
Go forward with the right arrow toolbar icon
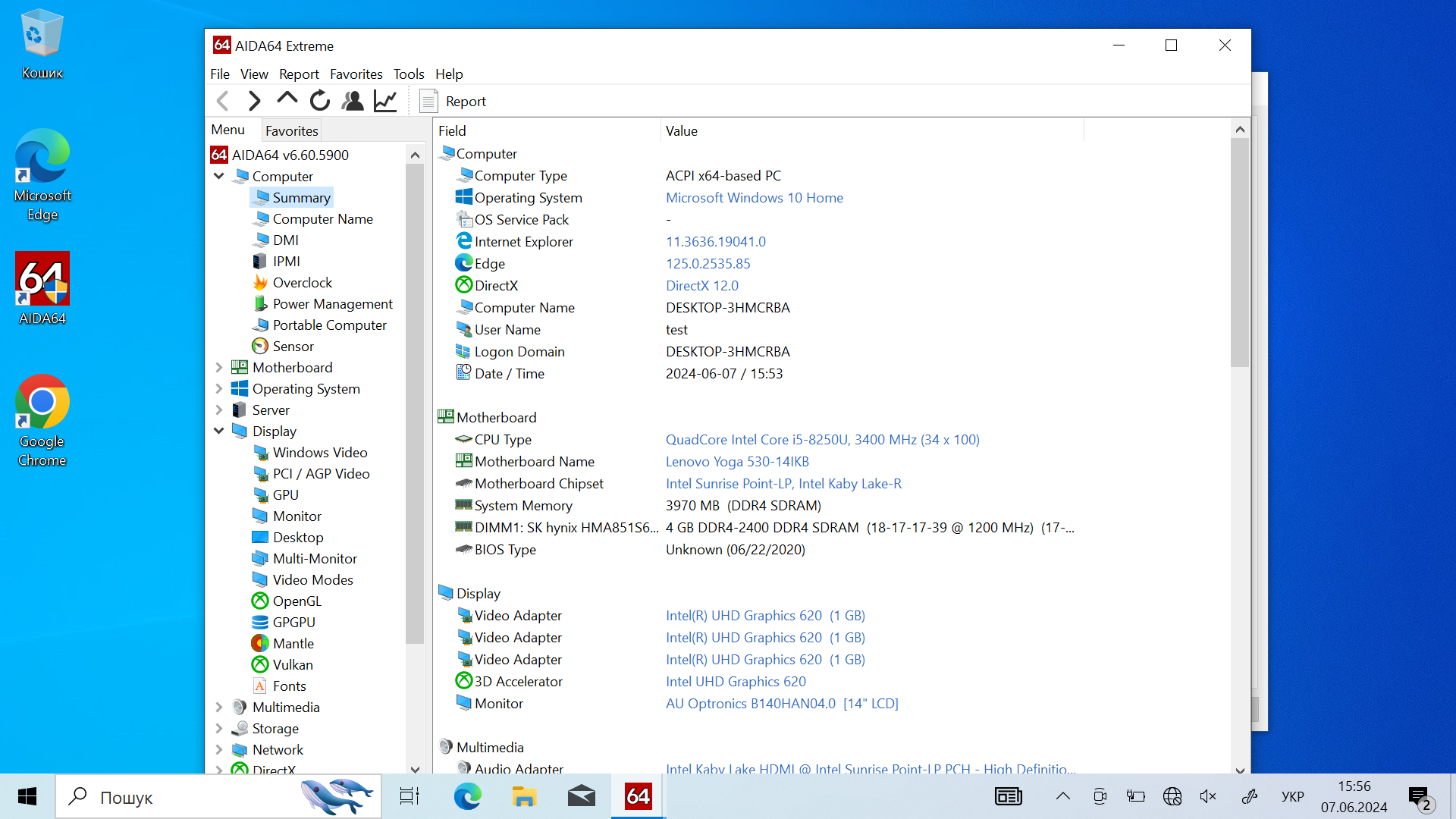pos(255,101)
